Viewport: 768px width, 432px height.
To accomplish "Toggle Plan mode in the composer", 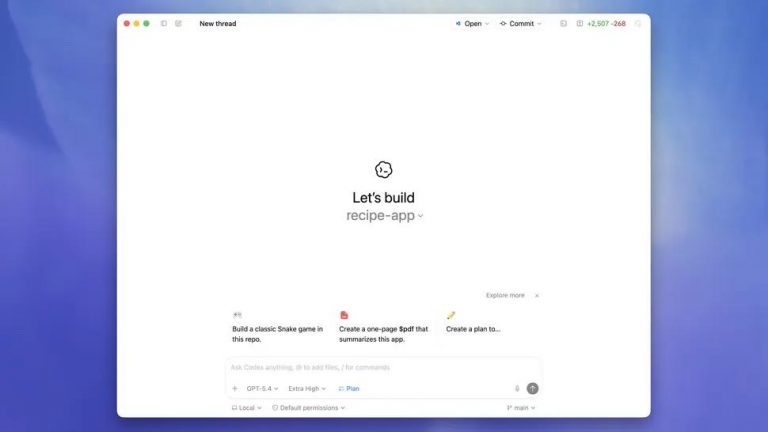I will coord(349,388).
